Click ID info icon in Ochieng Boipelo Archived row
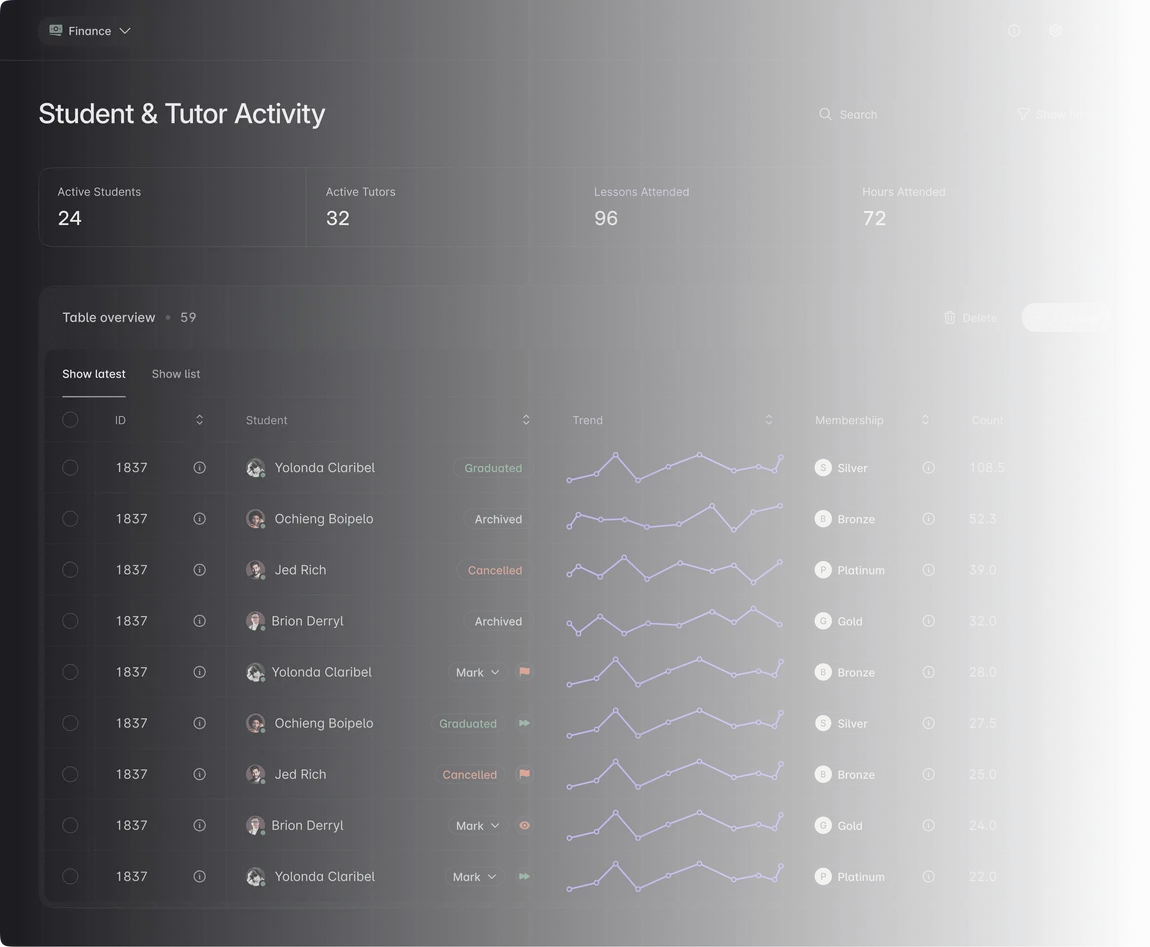This screenshot has height=947, width=1150. tap(199, 519)
